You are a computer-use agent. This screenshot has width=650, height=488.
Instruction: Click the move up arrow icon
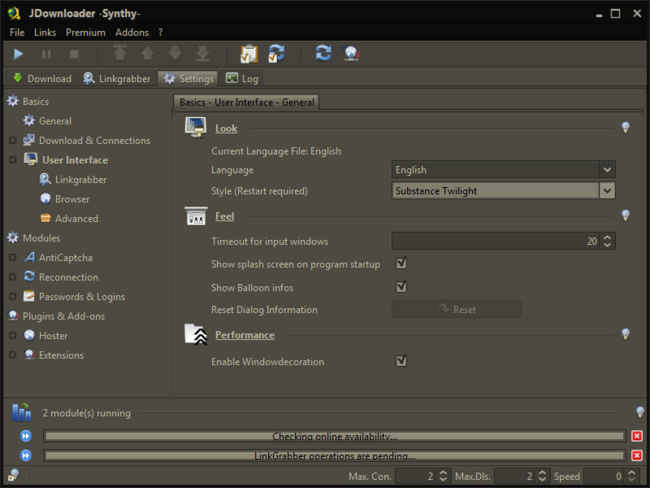(x=148, y=53)
